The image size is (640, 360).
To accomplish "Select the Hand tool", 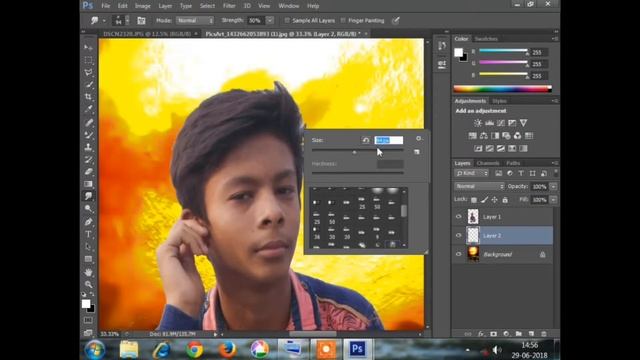I will [x=88, y=272].
